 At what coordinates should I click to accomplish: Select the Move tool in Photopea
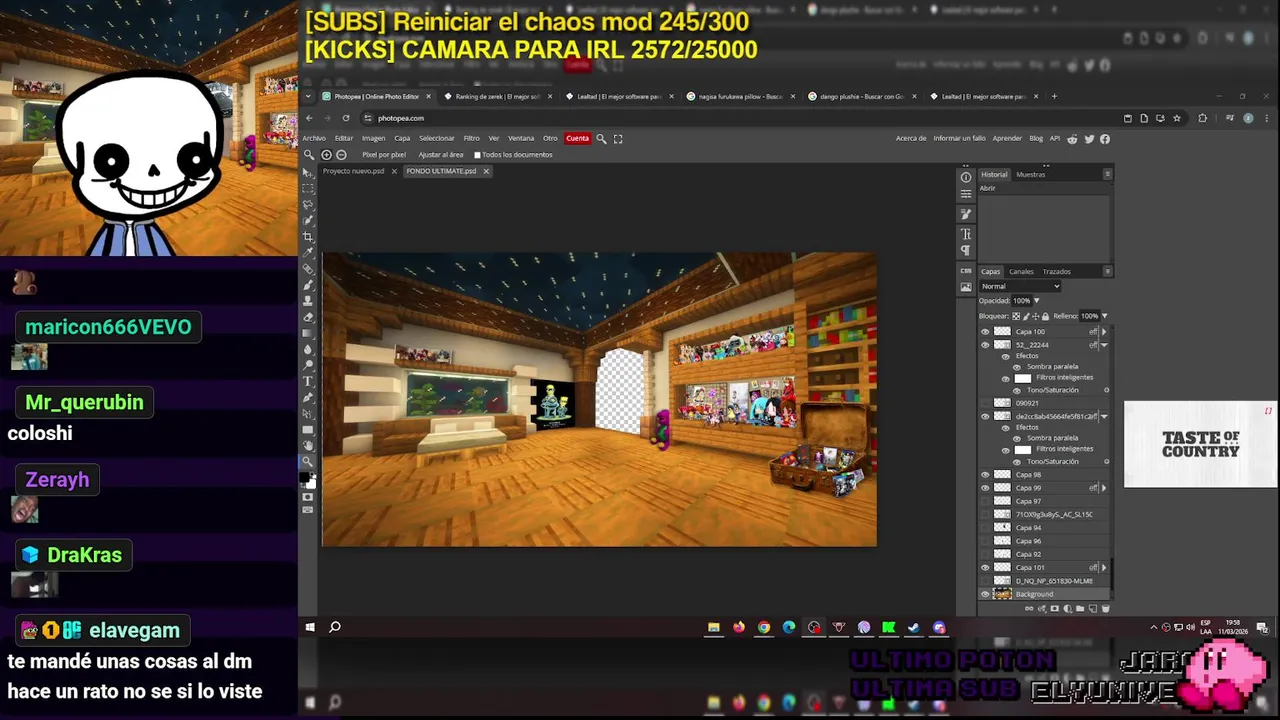(308, 172)
